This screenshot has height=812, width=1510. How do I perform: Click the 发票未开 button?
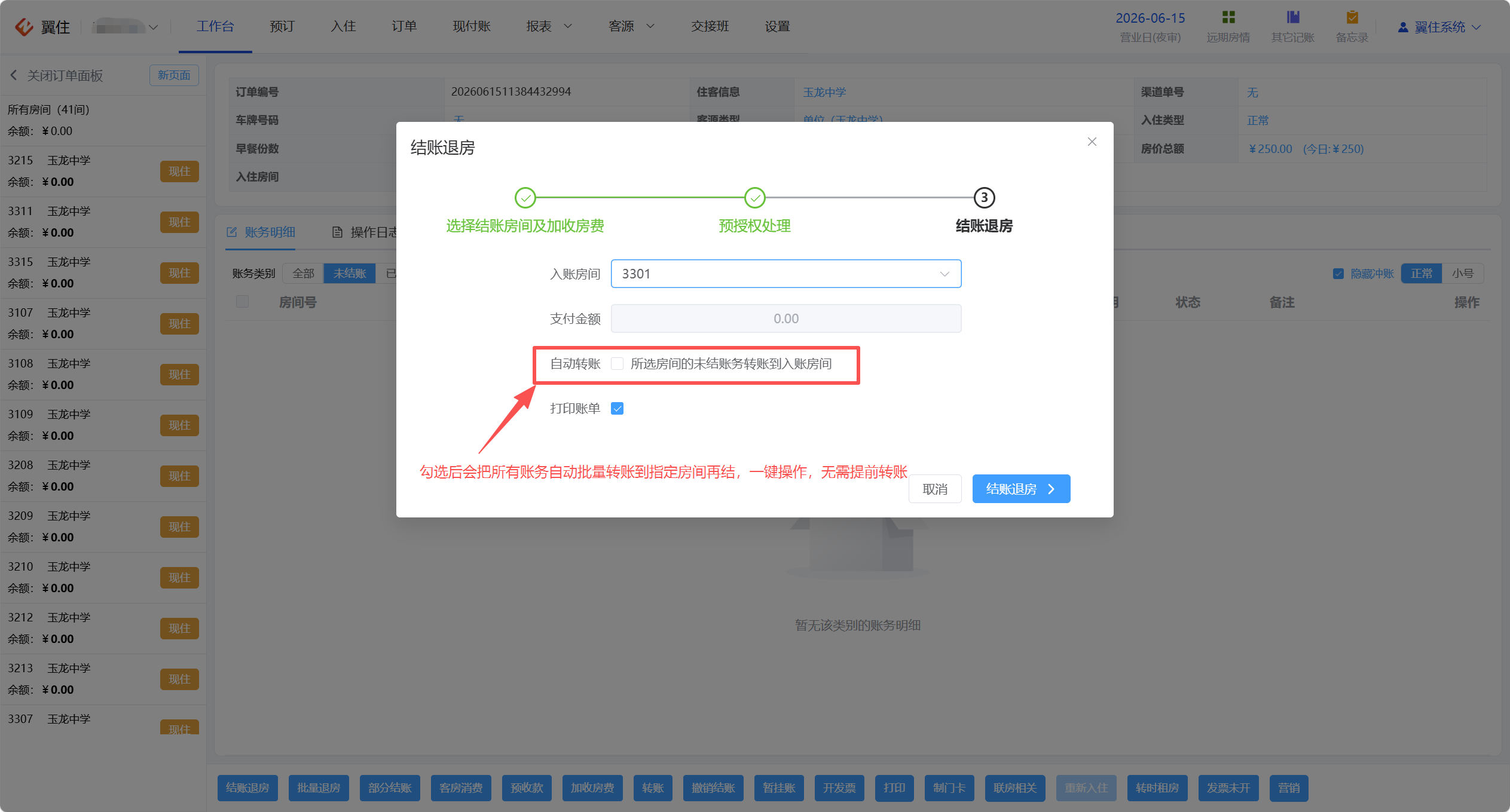[1228, 788]
